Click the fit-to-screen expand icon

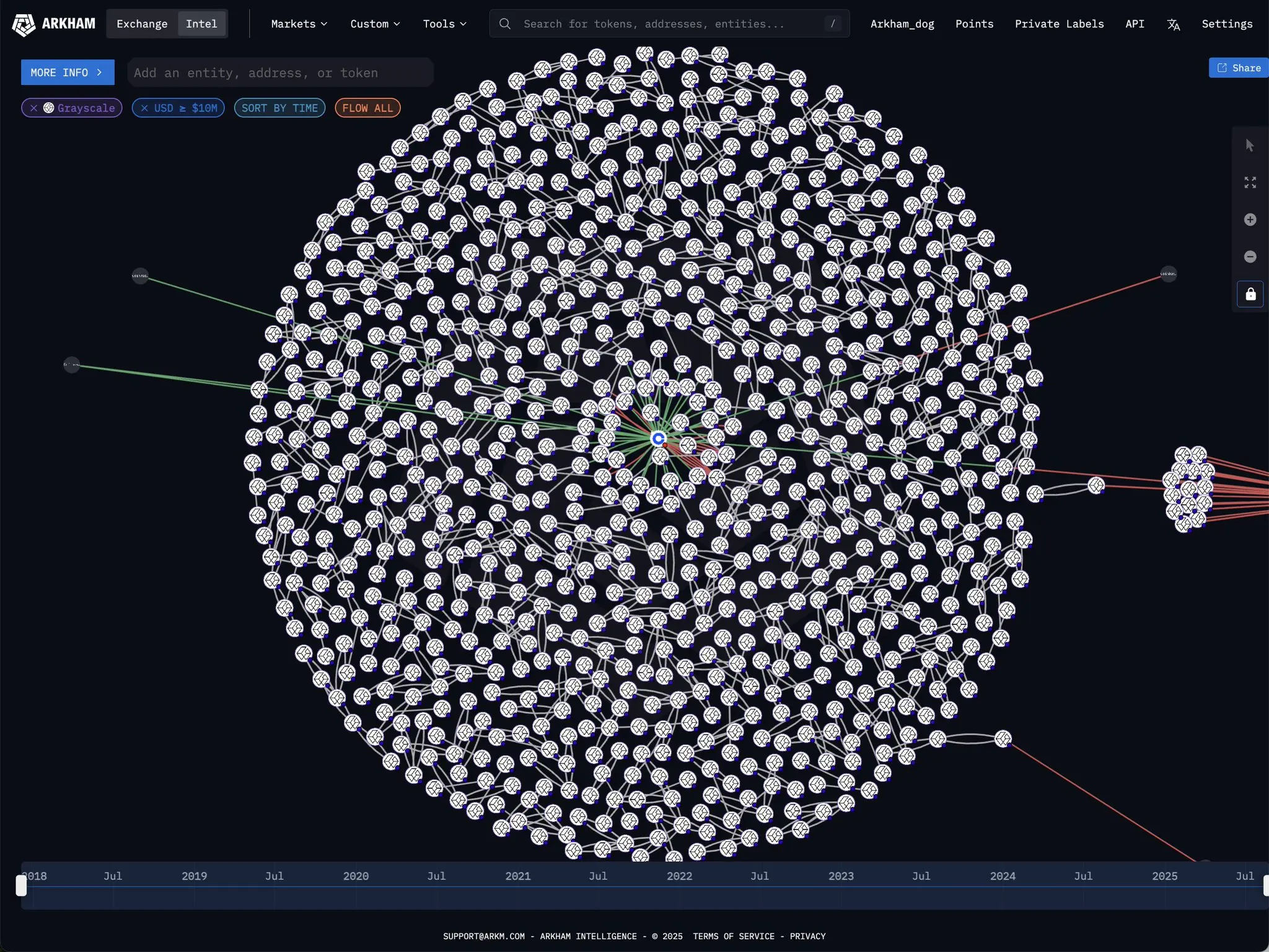coord(1250,182)
